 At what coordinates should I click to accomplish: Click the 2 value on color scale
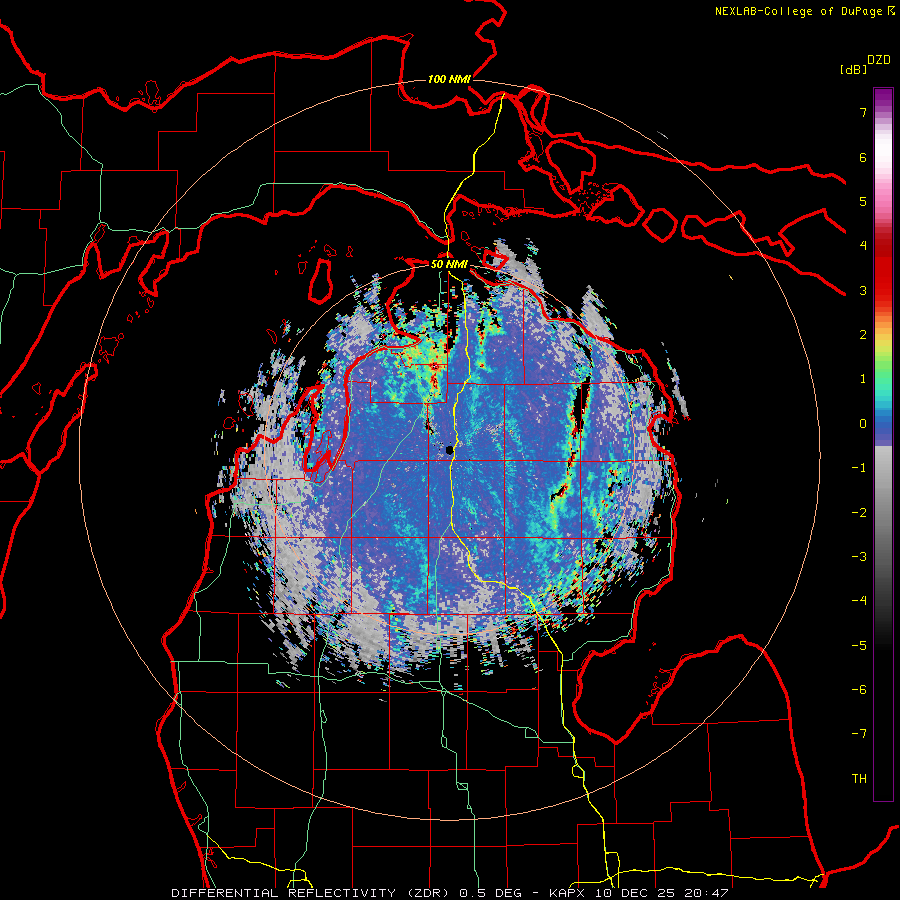pyautogui.click(x=863, y=335)
